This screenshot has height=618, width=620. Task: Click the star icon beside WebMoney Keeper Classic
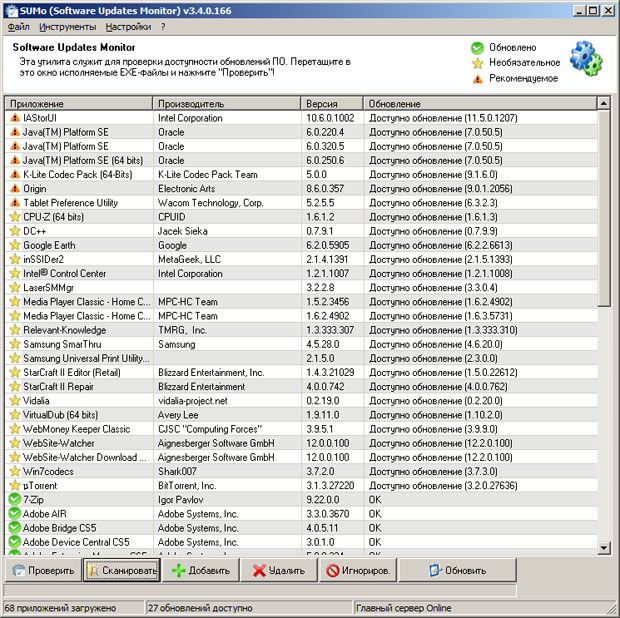tap(15, 429)
